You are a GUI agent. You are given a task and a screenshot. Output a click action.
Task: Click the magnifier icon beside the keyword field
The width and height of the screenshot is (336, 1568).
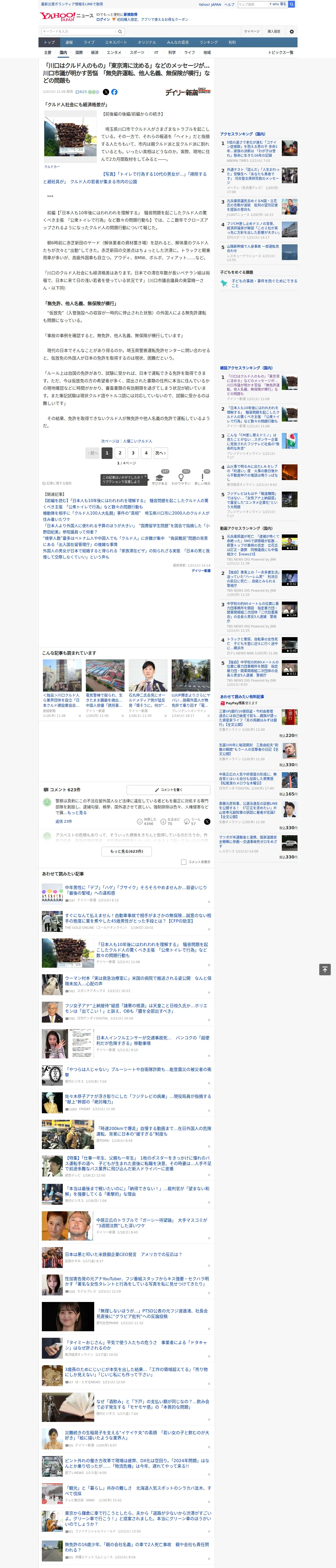coord(120,32)
